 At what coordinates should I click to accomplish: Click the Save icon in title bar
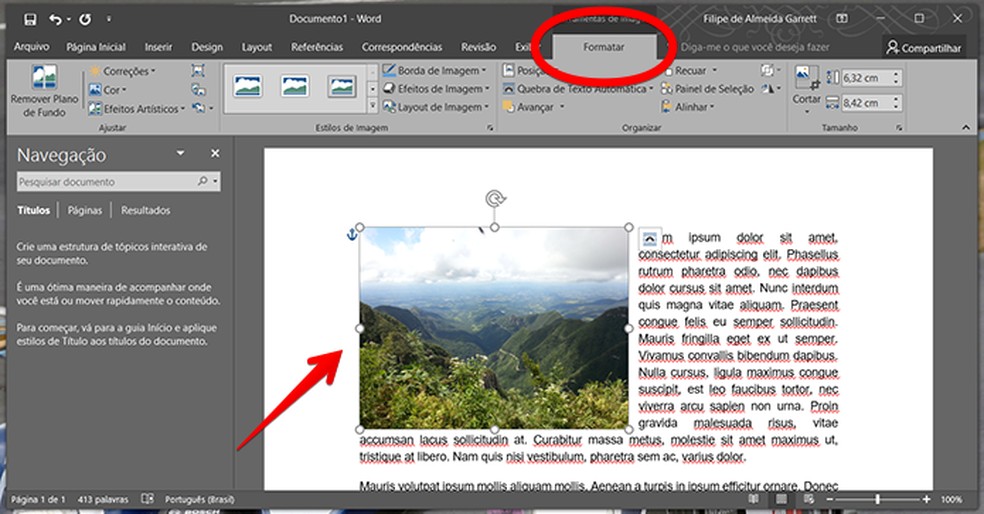[29, 19]
